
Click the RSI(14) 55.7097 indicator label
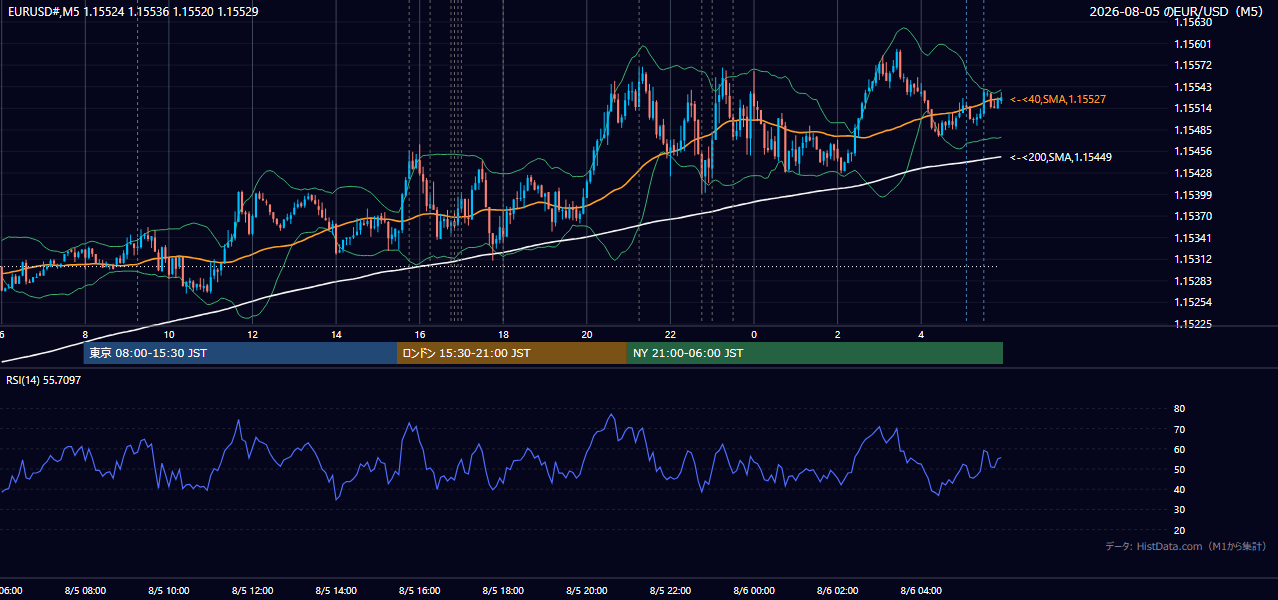(x=44, y=380)
